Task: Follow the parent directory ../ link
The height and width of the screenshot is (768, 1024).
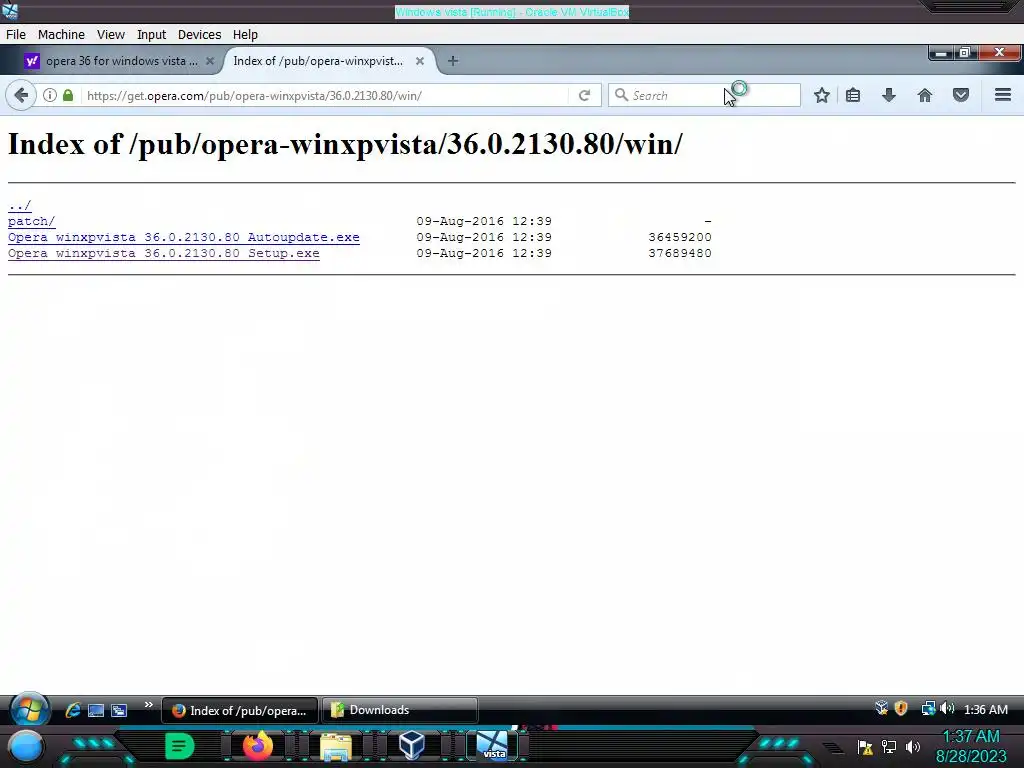Action: click(x=20, y=206)
